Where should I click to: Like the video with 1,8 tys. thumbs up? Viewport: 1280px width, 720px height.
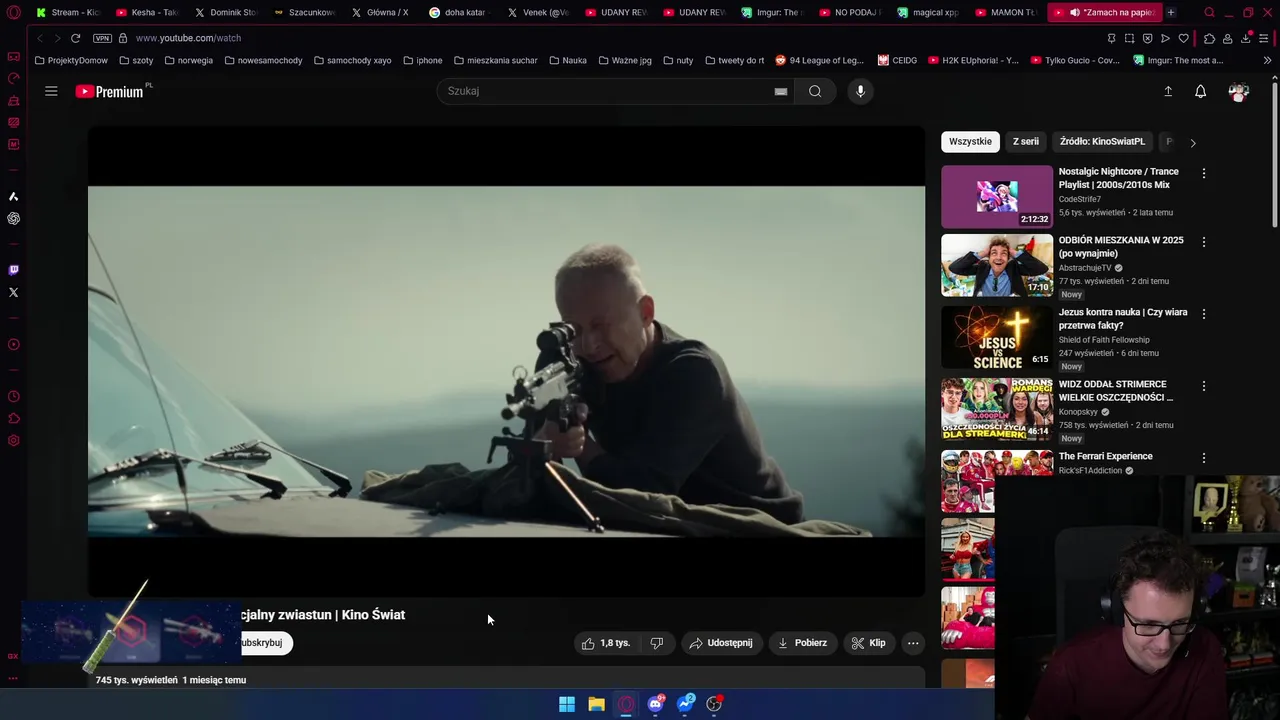606,643
